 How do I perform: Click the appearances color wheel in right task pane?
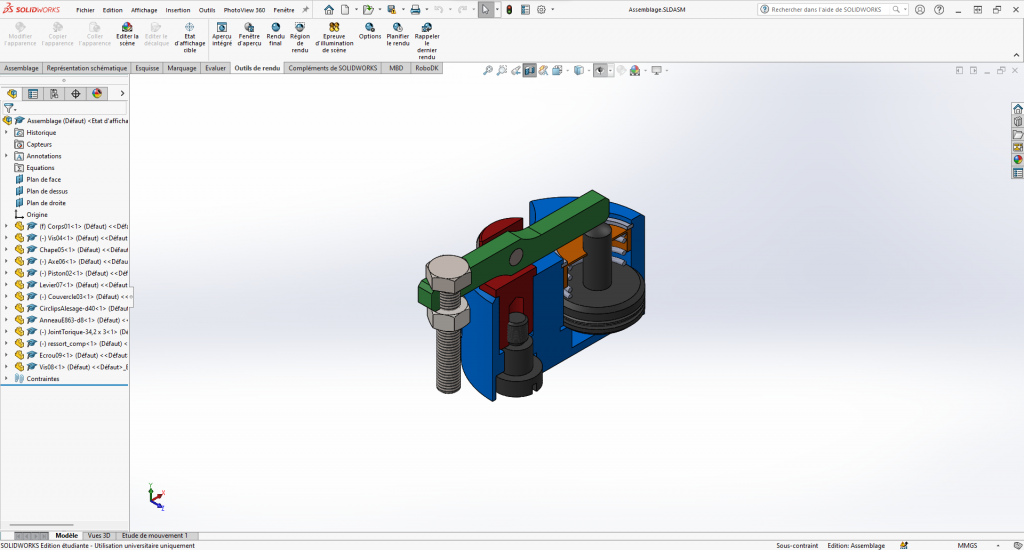1018,159
